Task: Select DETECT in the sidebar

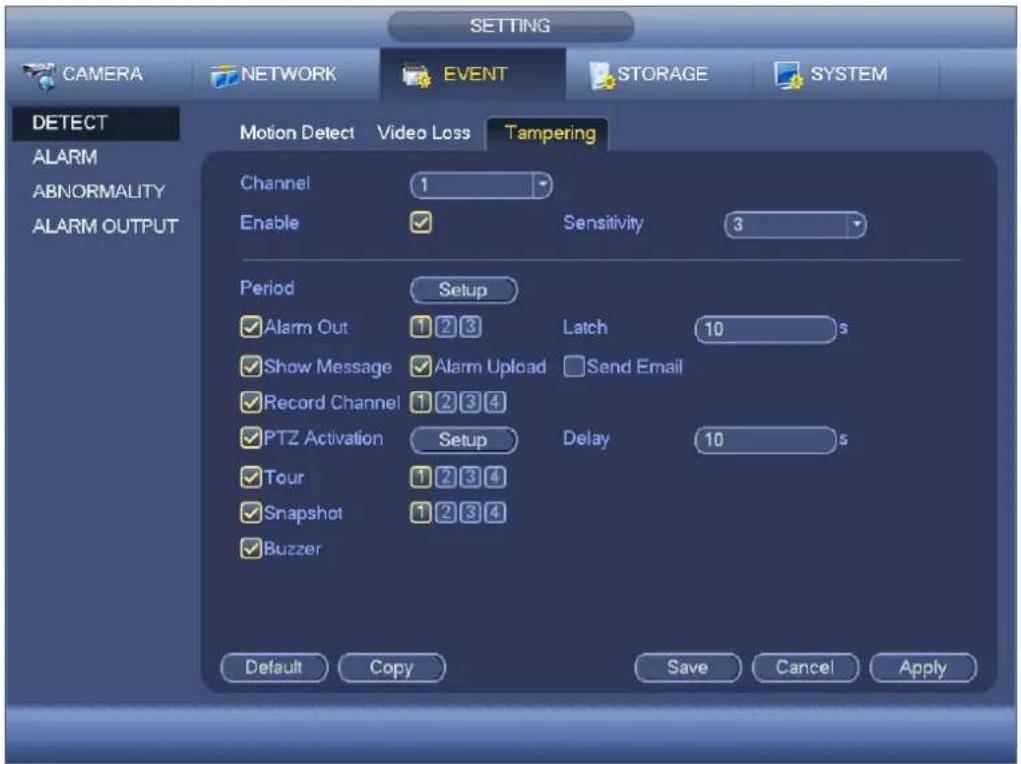Action: click(x=96, y=123)
